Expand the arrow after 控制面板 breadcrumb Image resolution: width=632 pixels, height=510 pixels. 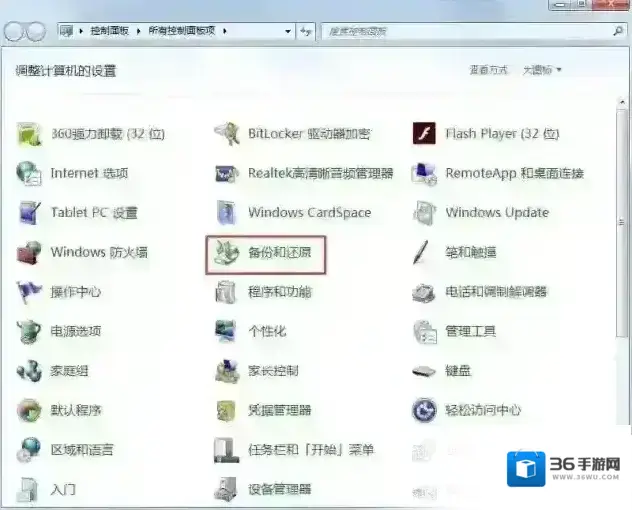pos(138,31)
